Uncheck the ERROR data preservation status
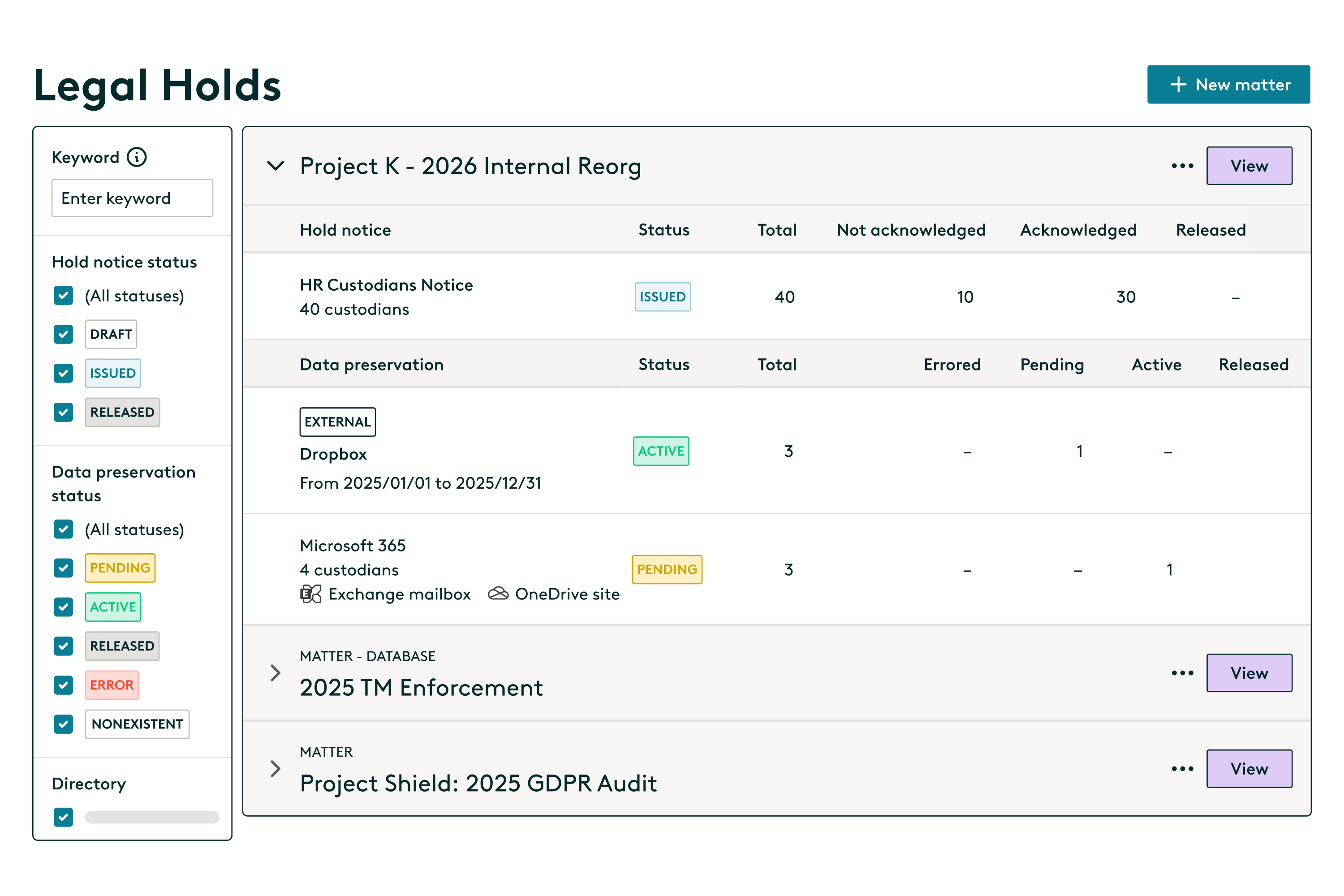This screenshot has width=1344, height=896. pos(64,685)
